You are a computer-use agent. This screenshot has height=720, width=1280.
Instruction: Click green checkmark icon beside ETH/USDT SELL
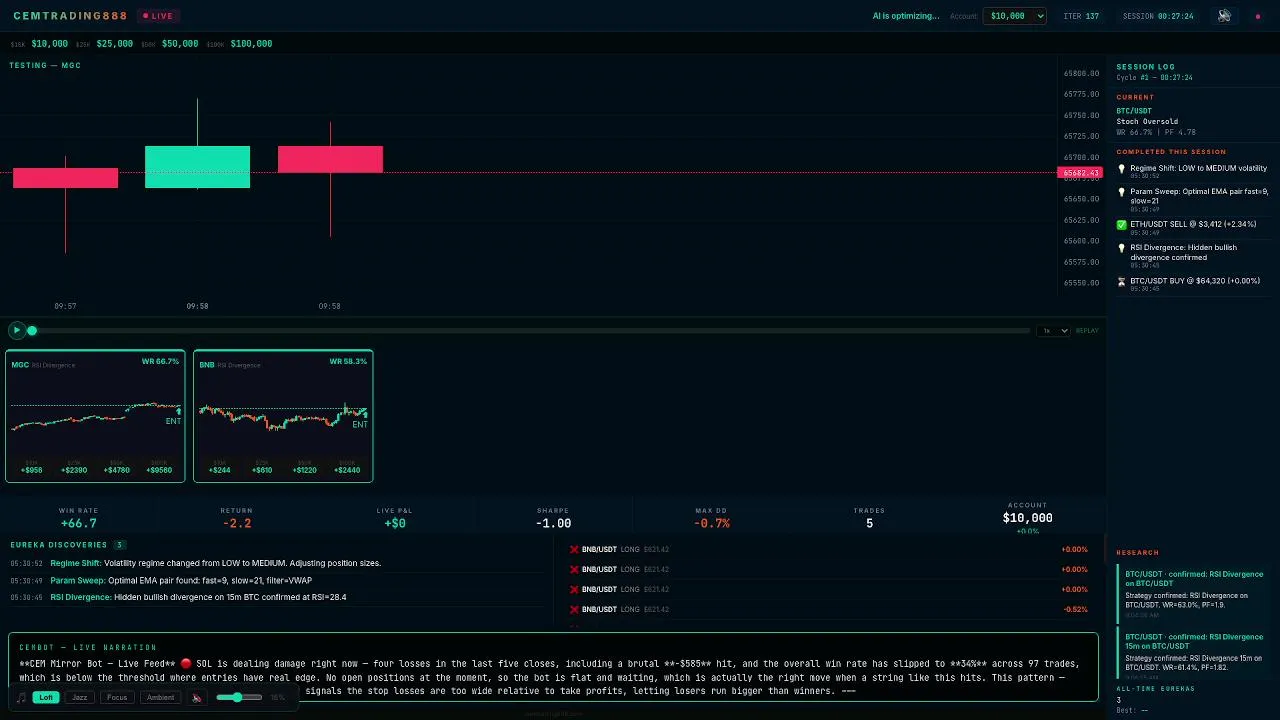coord(1121,225)
